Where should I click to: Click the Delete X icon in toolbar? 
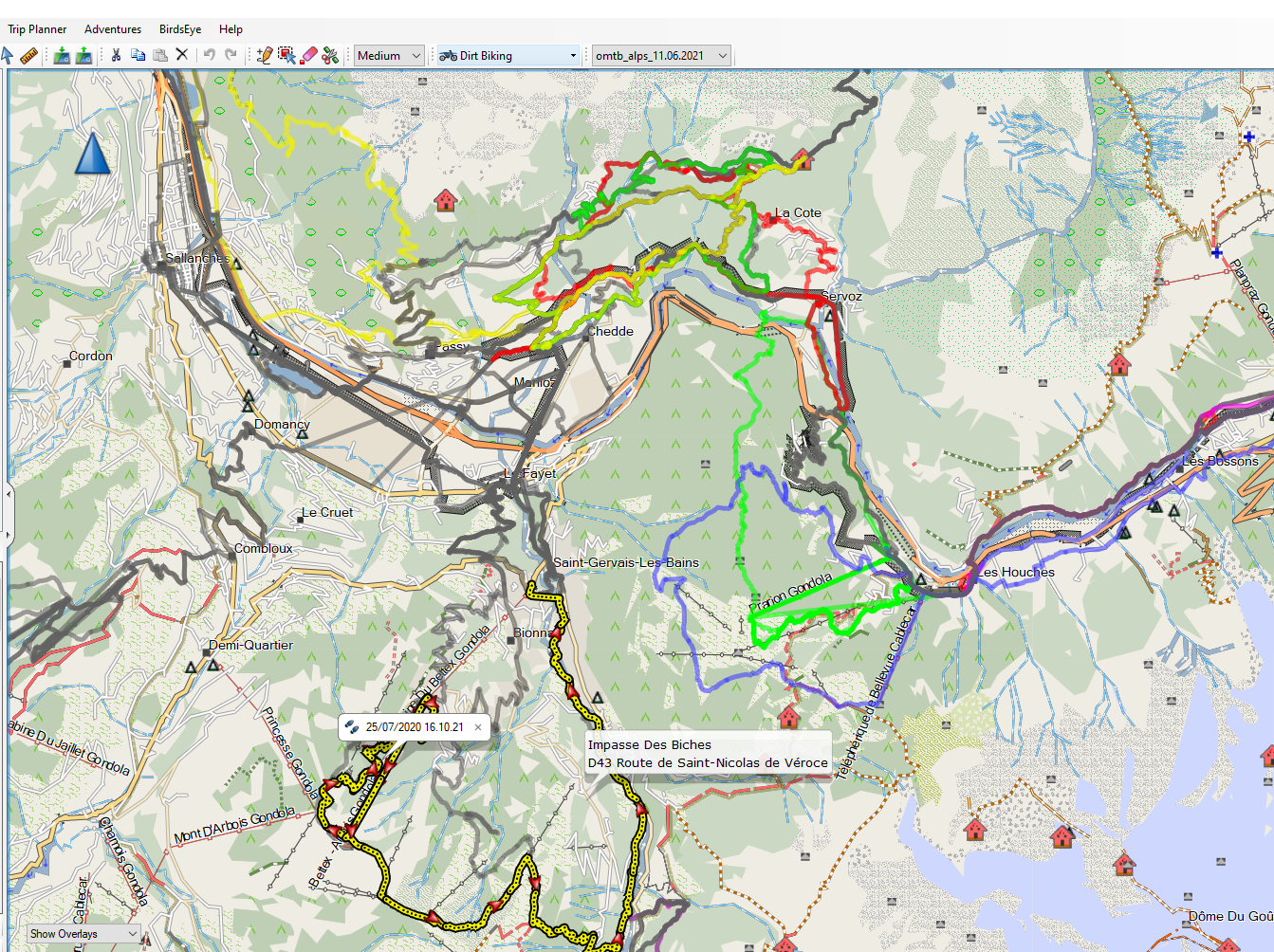[x=182, y=56]
